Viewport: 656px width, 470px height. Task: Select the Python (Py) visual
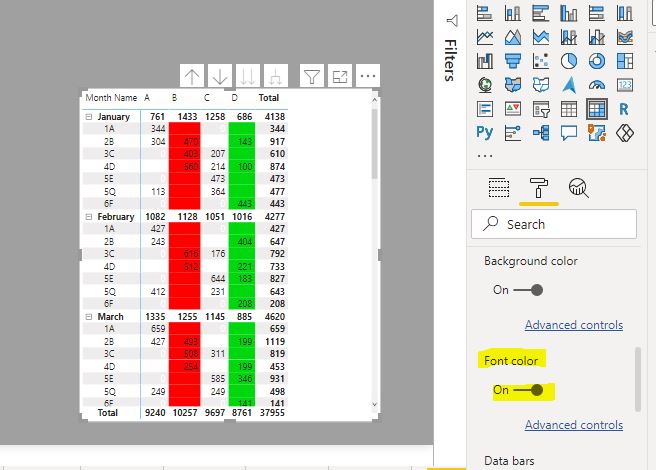point(485,133)
